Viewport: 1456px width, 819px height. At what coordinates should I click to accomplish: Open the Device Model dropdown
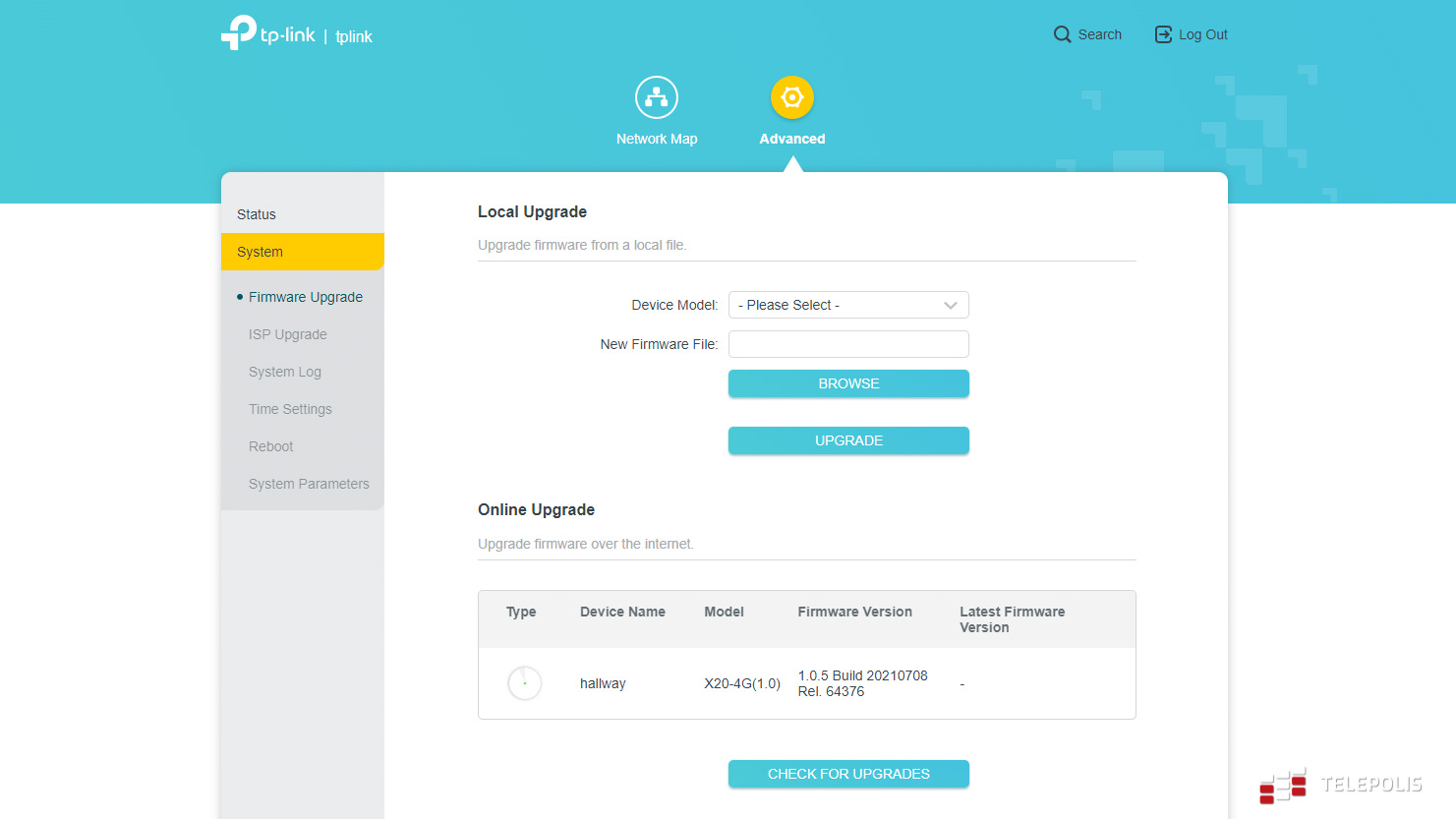point(847,305)
